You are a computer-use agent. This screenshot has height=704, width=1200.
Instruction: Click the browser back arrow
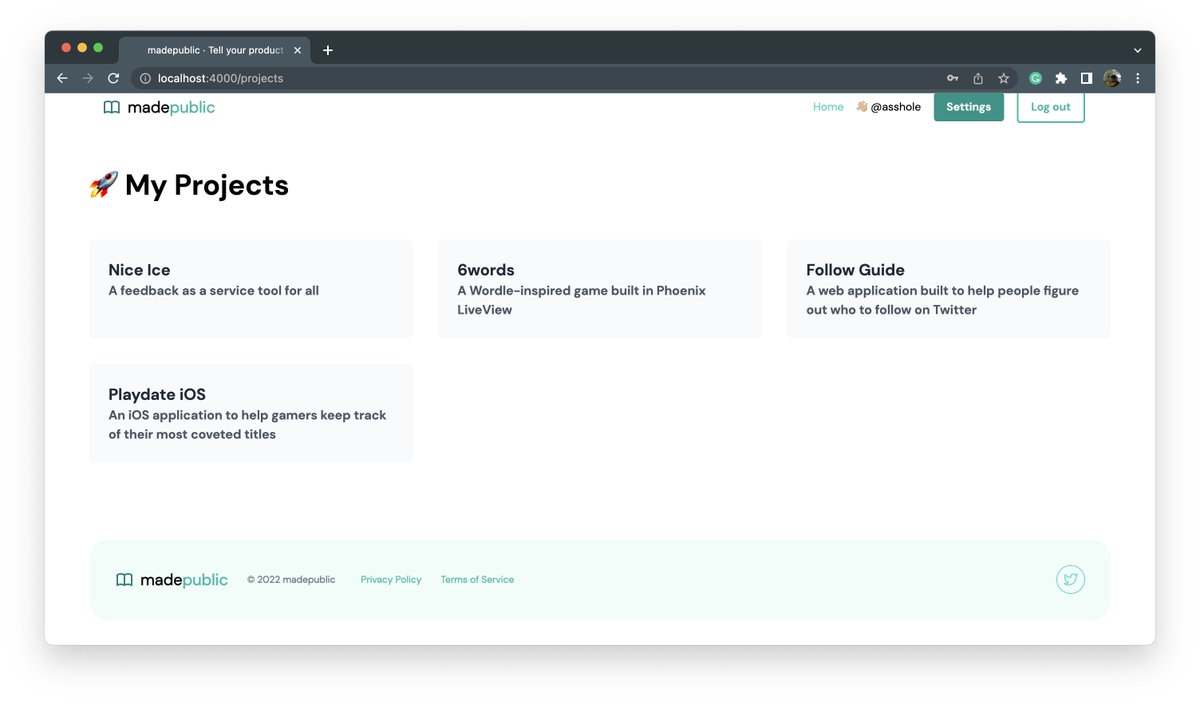[62, 78]
